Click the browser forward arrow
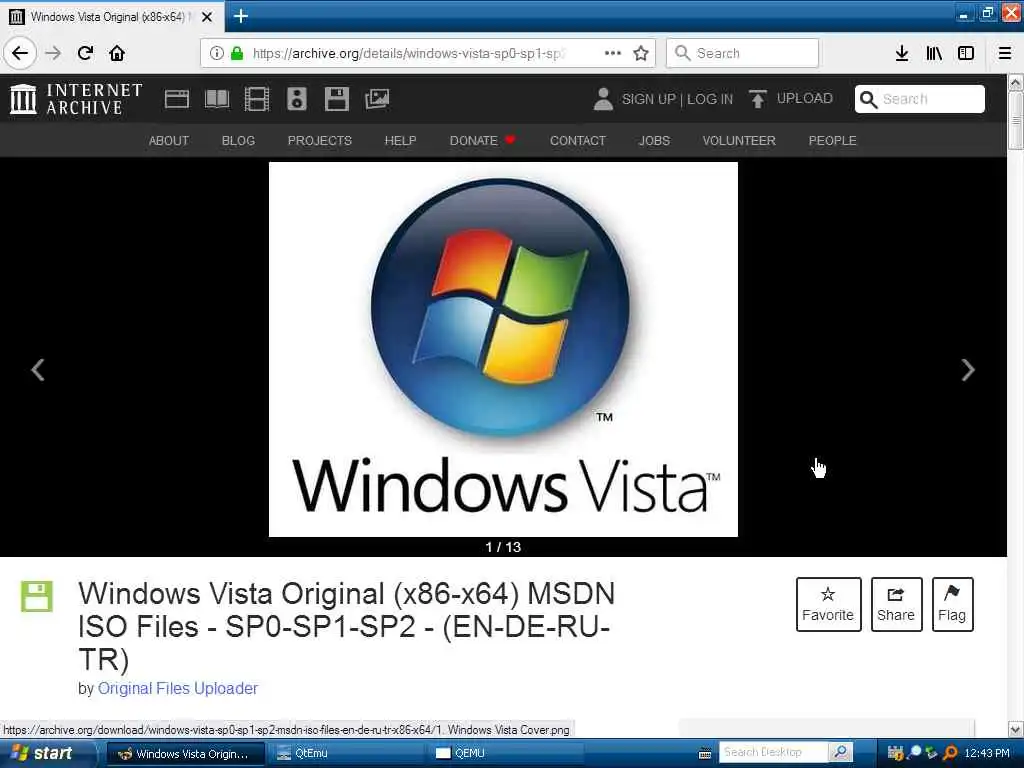Image resolution: width=1024 pixels, height=768 pixels. coord(54,53)
